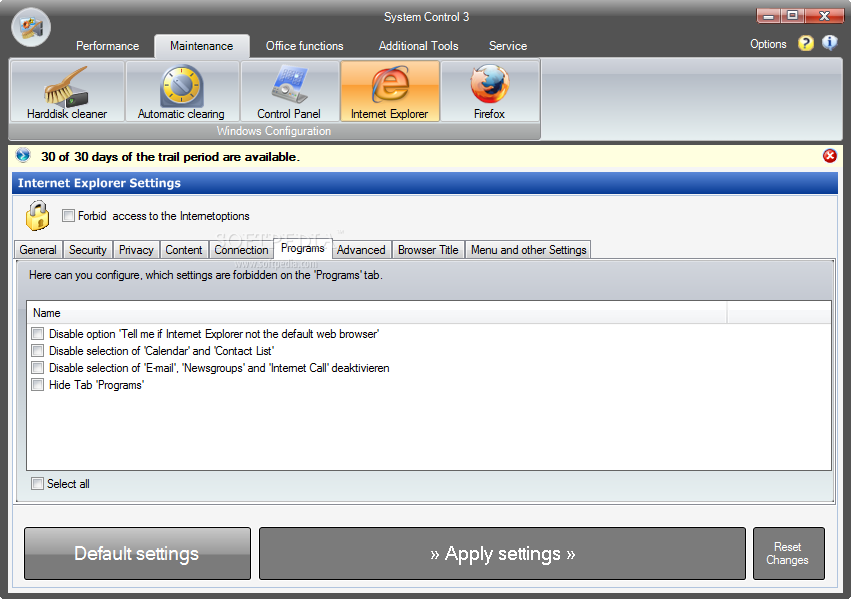Switch to the Privacy settings tab
Image resolution: width=851 pixels, height=599 pixels.
(x=136, y=250)
